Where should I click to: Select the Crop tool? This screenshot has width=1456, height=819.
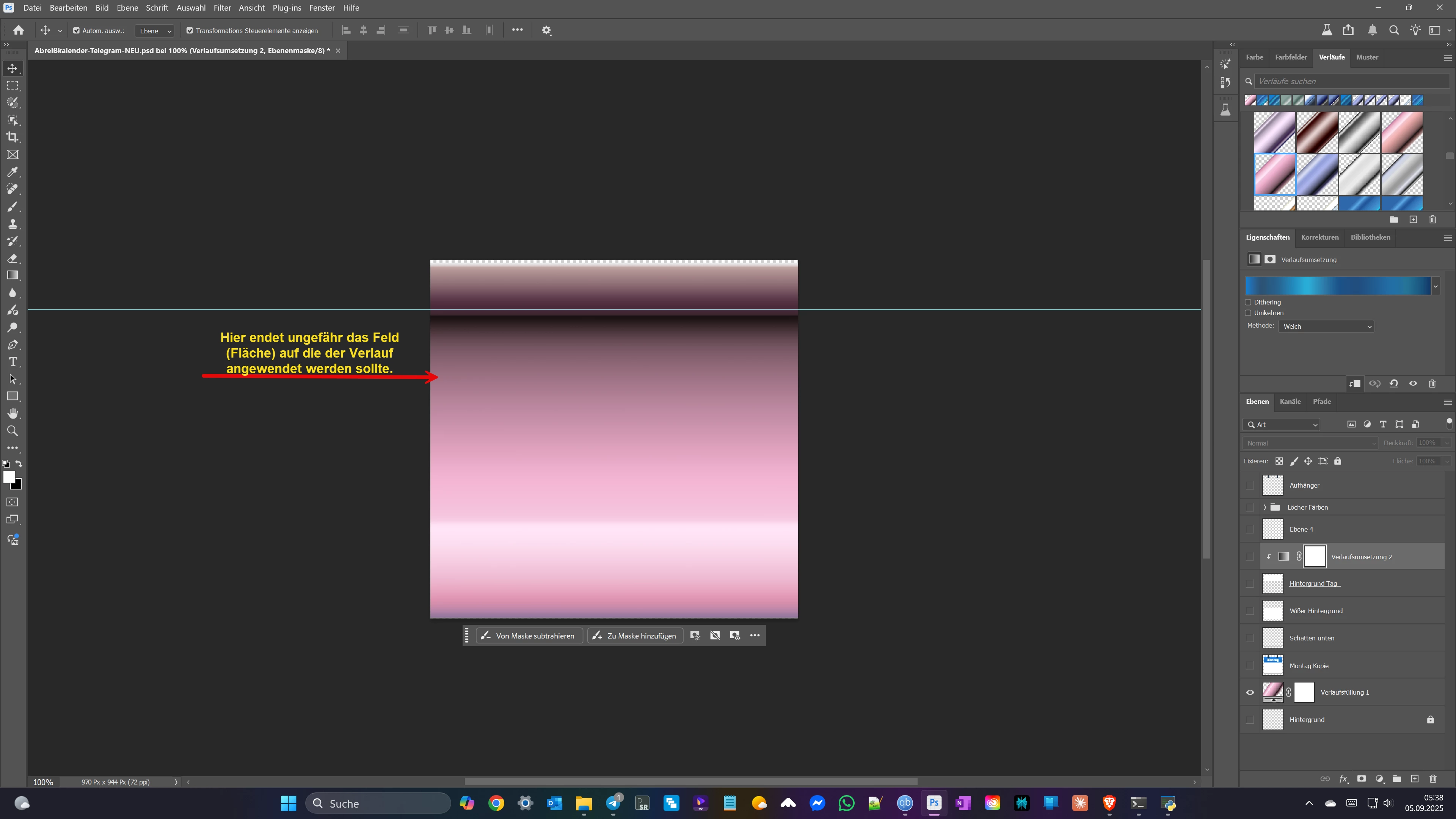pyautogui.click(x=13, y=137)
